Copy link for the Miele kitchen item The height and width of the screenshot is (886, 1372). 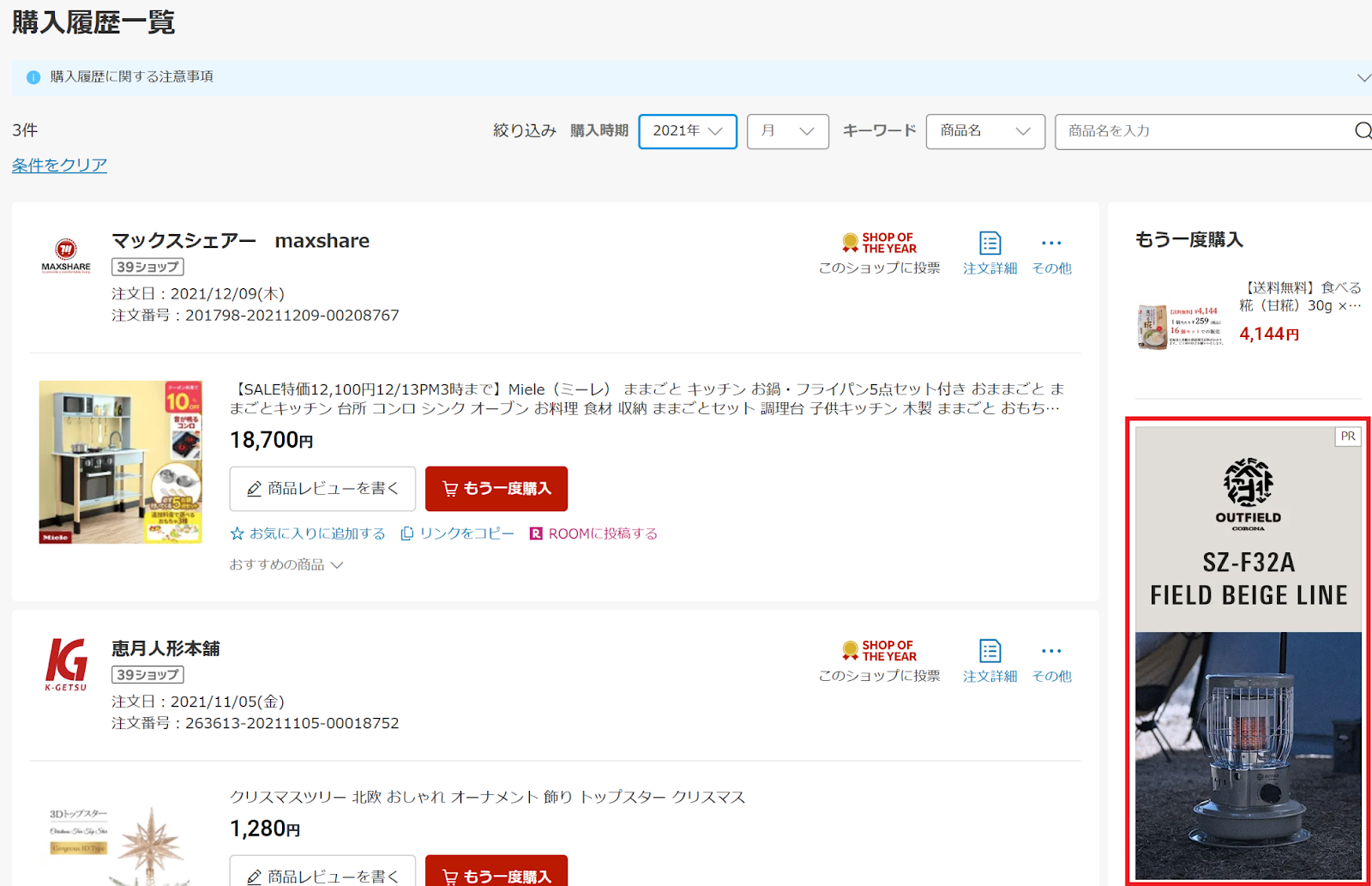pyautogui.click(x=458, y=533)
